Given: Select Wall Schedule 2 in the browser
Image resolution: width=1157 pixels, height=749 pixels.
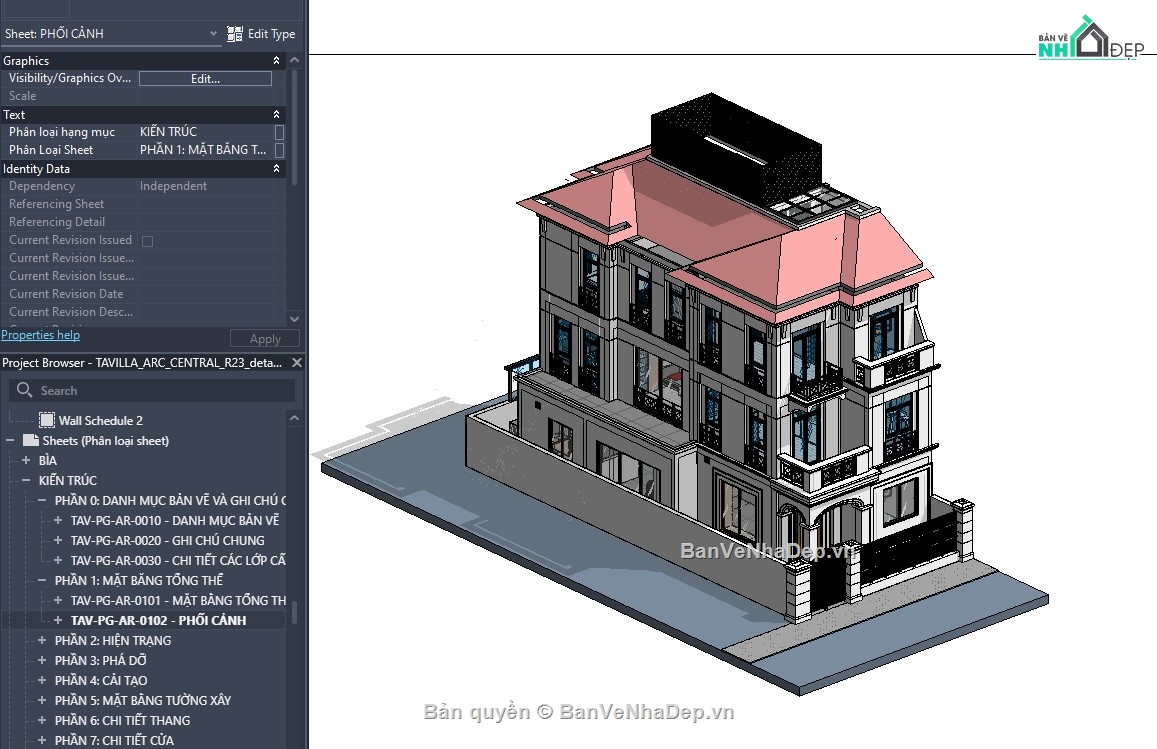Looking at the screenshot, I should coord(100,421).
